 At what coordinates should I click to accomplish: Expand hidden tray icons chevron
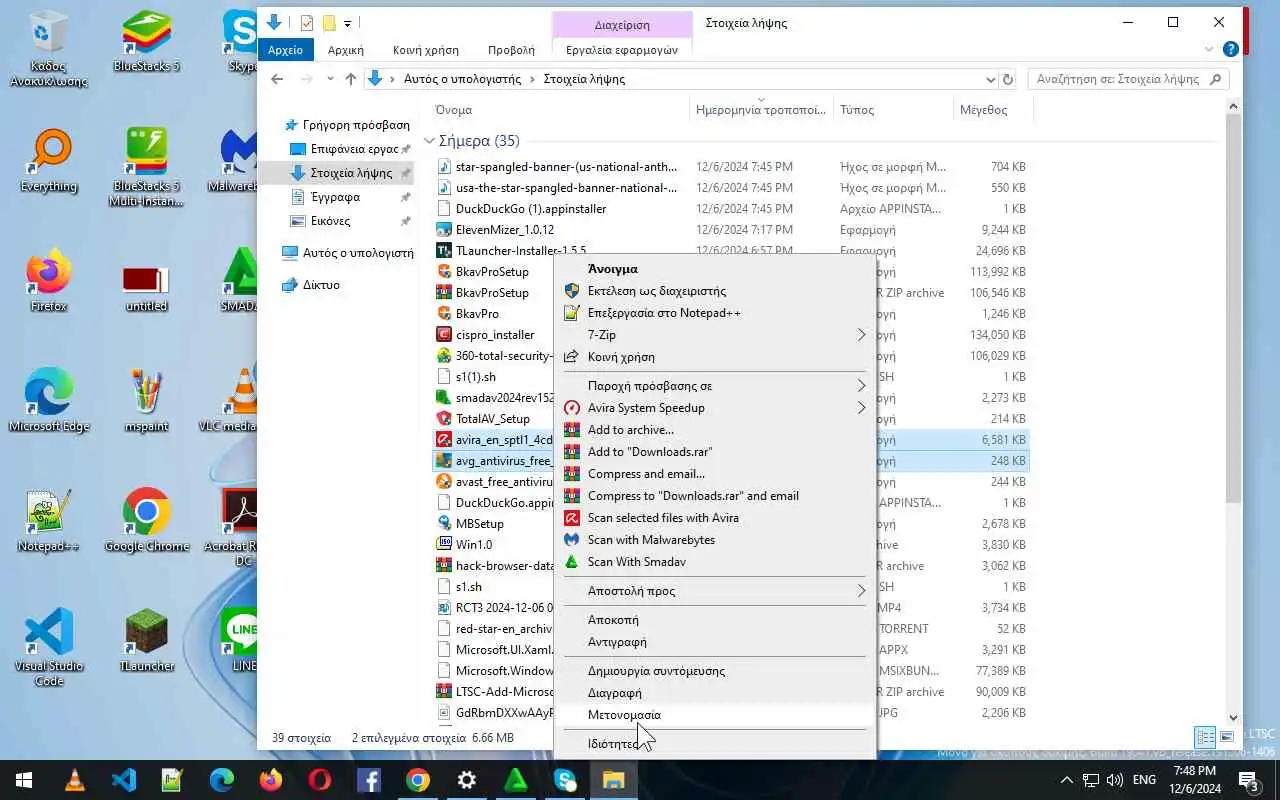(1066, 780)
